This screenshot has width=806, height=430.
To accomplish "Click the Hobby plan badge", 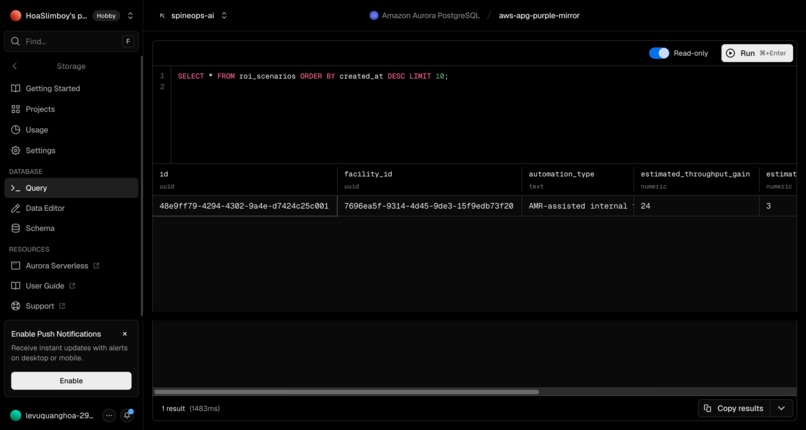I will click(x=106, y=15).
